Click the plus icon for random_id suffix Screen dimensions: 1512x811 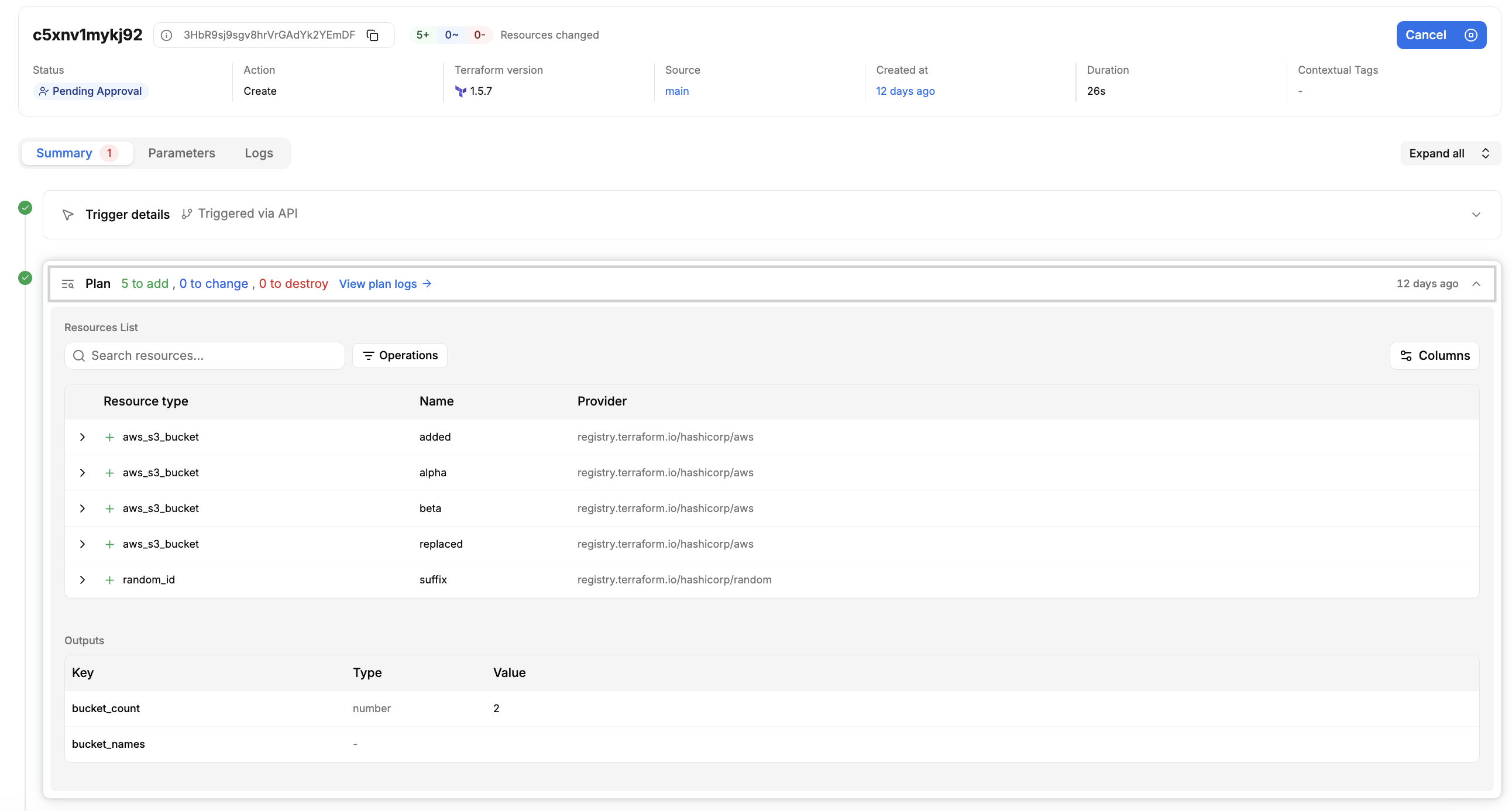[109, 580]
